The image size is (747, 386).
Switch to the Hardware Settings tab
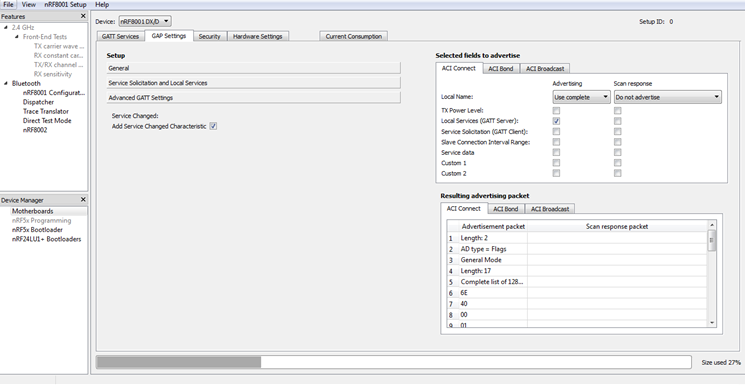click(258, 36)
